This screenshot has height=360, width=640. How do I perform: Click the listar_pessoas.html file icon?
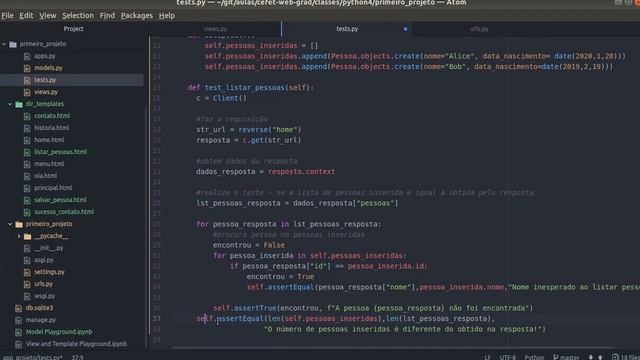tap(27, 152)
